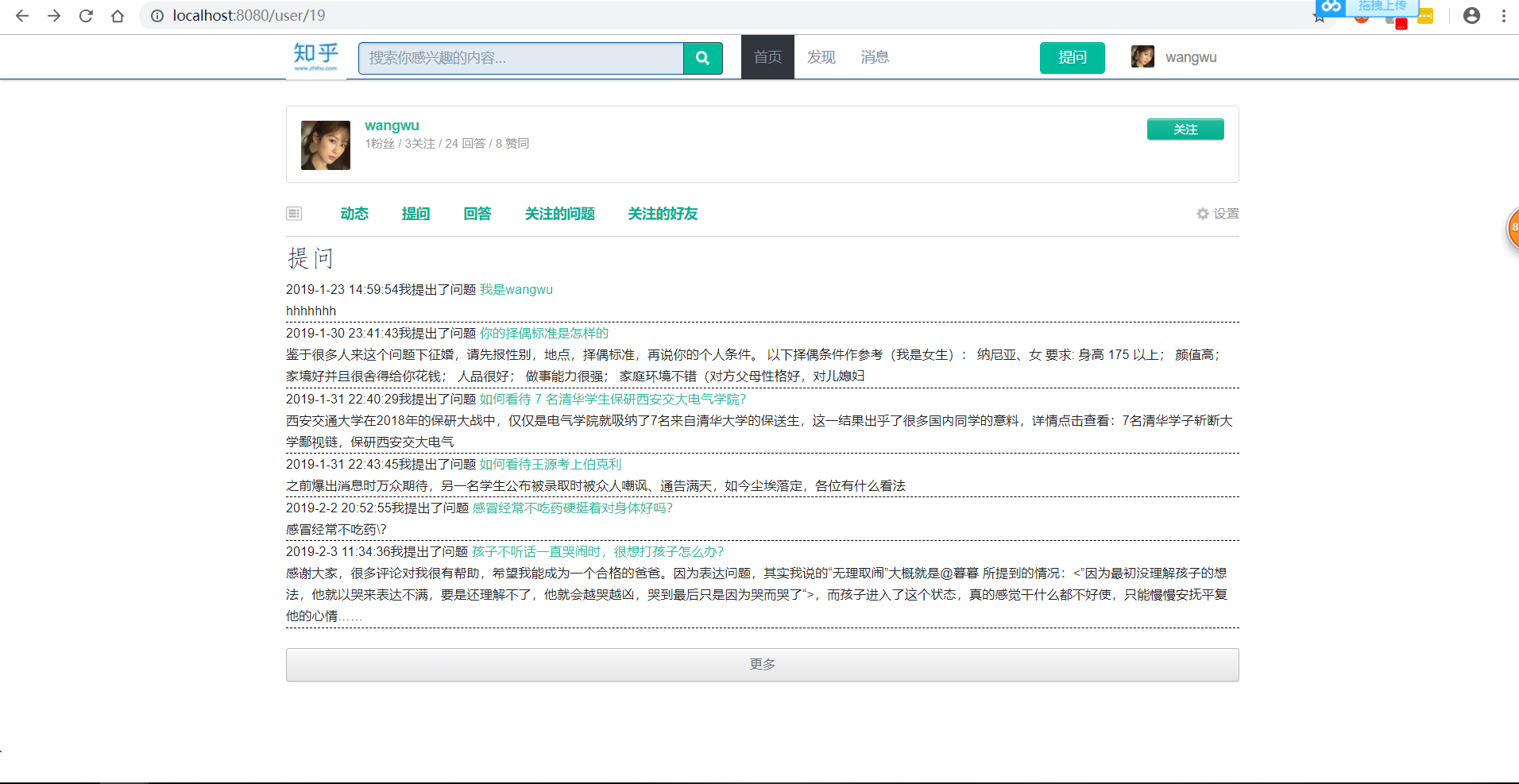The height and width of the screenshot is (784, 1519).
Task: Open question 感冒经常不吃药硬挺着对身体好吗?
Action: pos(573,508)
